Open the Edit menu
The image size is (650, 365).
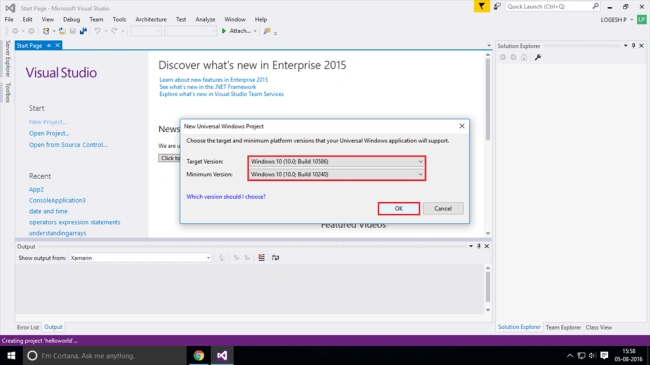click(x=27, y=19)
